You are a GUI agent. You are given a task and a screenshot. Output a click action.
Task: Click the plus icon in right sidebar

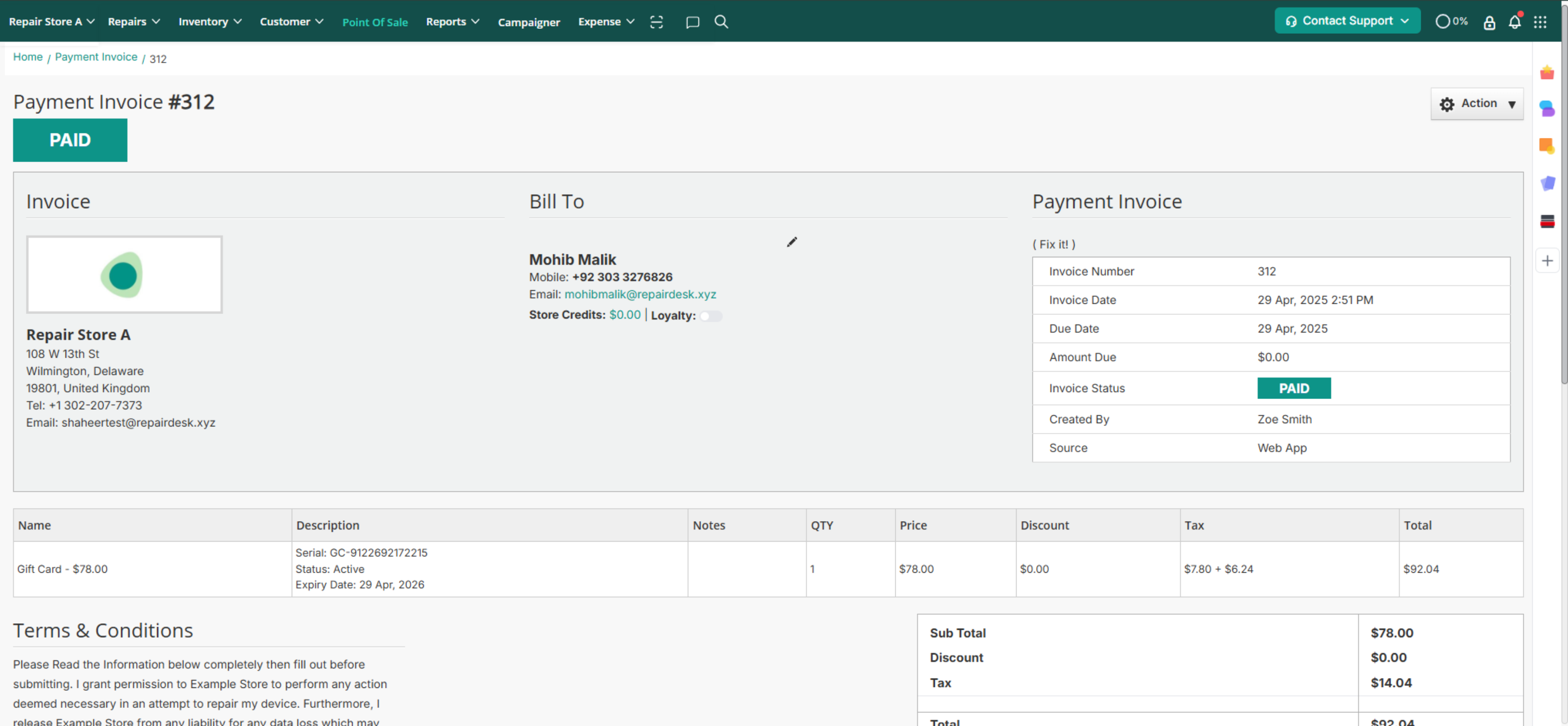pyautogui.click(x=1547, y=261)
